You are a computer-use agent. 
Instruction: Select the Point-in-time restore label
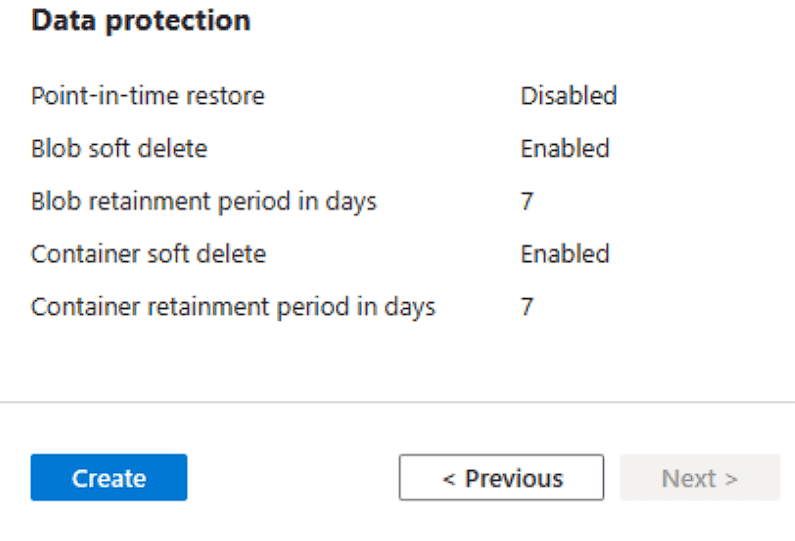tap(148, 96)
